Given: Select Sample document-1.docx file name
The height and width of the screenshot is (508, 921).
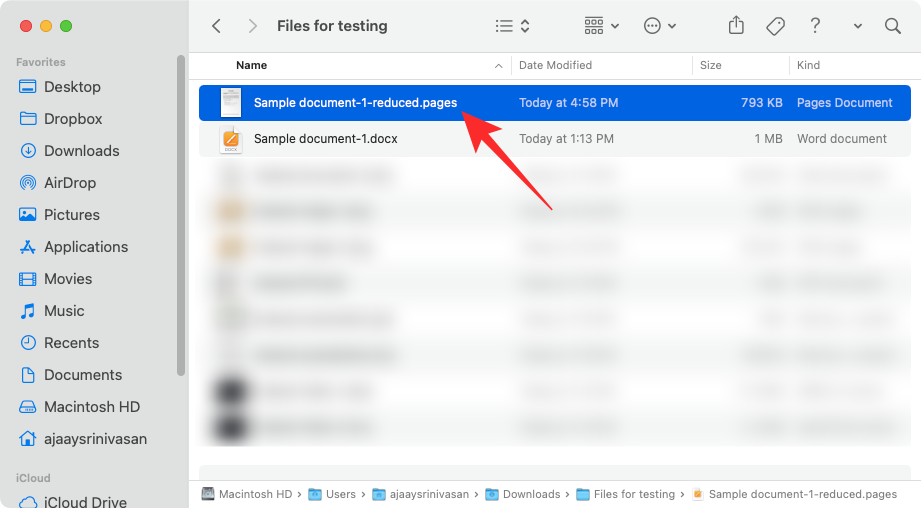Looking at the screenshot, I should pos(325,139).
